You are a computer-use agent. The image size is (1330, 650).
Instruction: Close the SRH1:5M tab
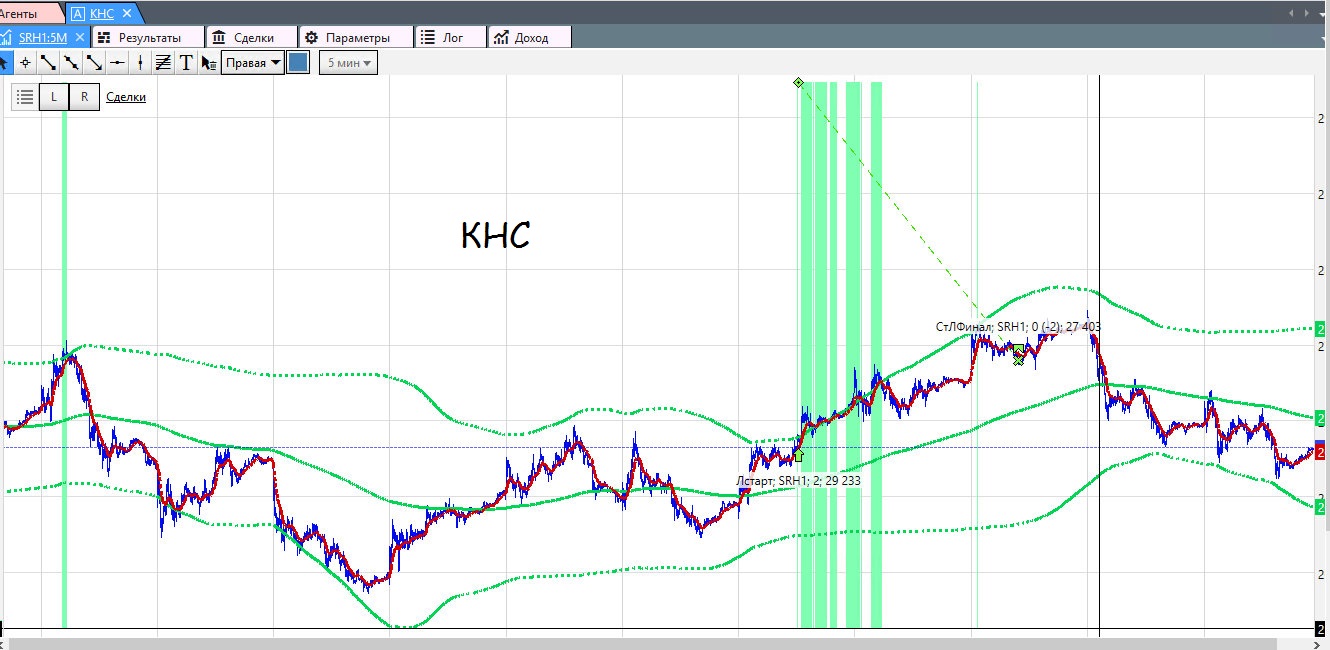(x=80, y=37)
